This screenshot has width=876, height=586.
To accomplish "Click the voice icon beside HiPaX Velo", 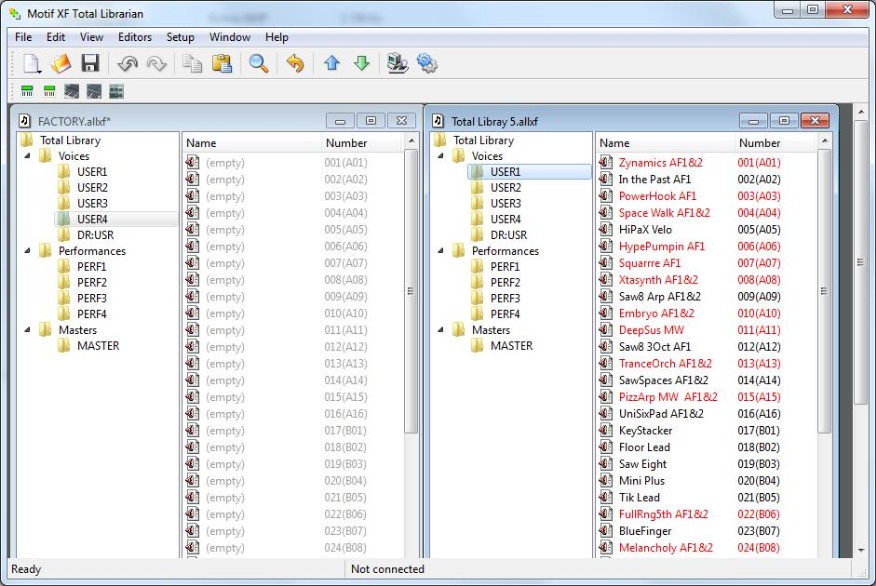I will 606,230.
